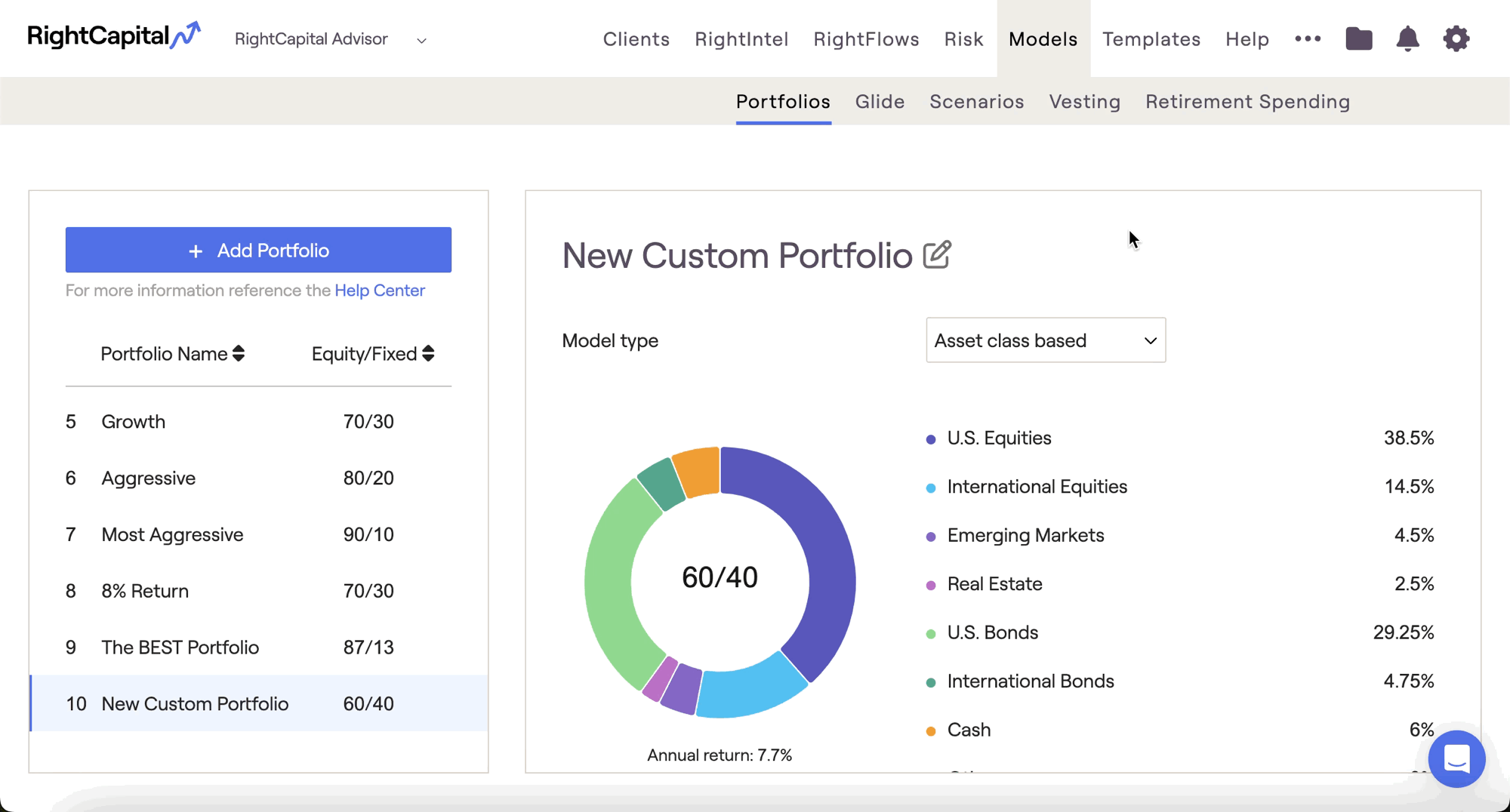Sort by Portfolio Name column
Image resolution: width=1510 pixels, height=812 pixels.
(x=173, y=354)
